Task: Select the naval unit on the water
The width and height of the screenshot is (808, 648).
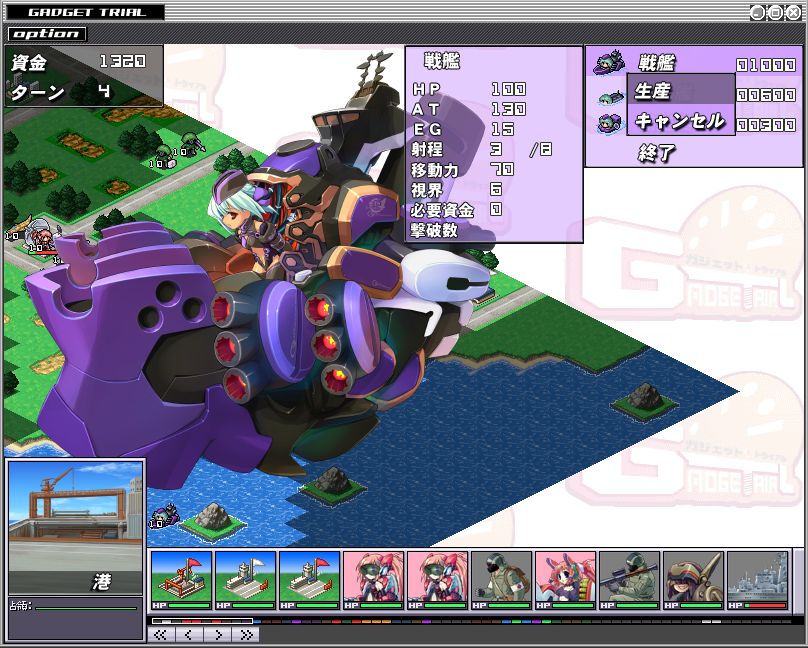Action: pos(165,515)
